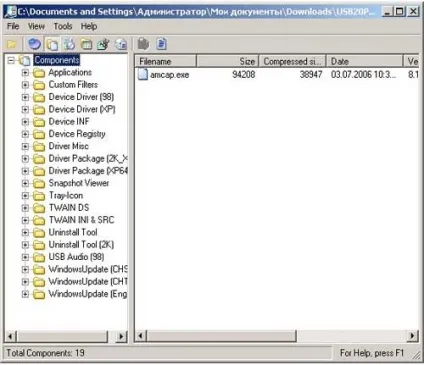Select the WindowsUpdate (CHS tree item
The height and width of the screenshot is (365, 424).
pyautogui.click(x=88, y=269)
